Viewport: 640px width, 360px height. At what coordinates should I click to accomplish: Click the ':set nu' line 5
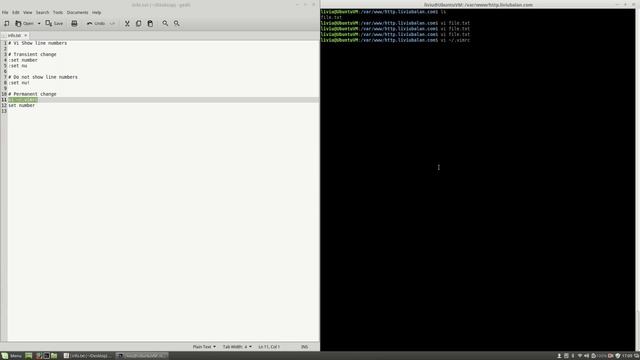coord(18,66)
